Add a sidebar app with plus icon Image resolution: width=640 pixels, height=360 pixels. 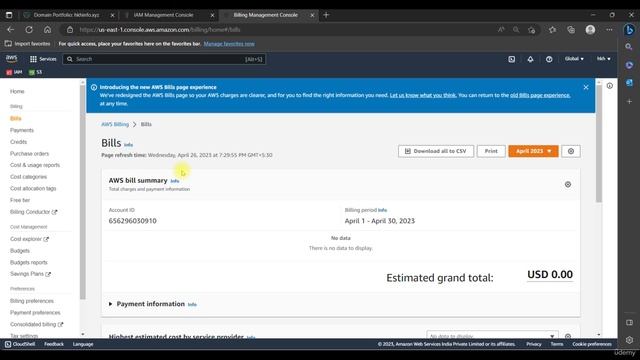click(x=629, y=101)
